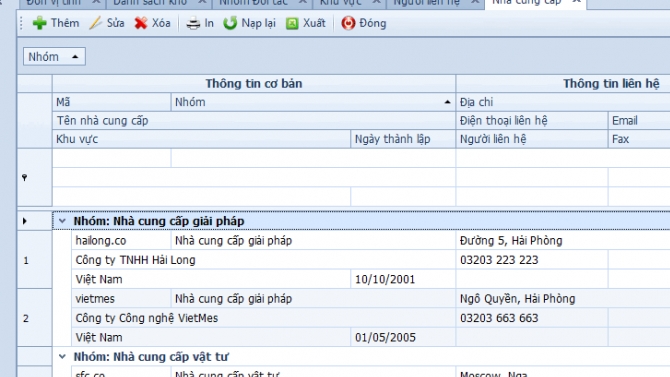The image size is (670, 377).
Task: Select phone cell 03203 223 223
Action: pos(532,260)
